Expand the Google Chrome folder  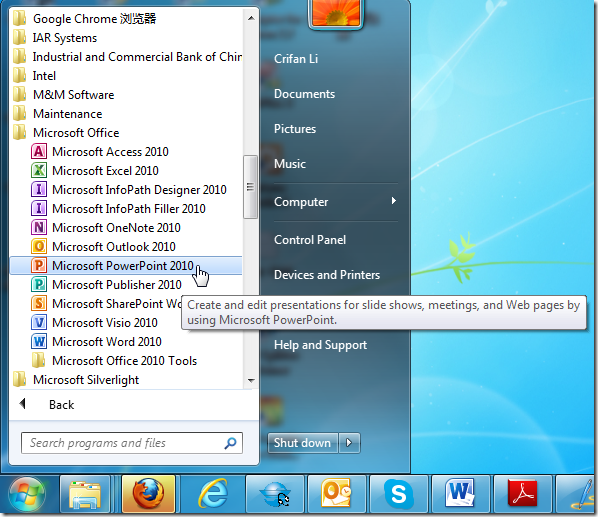click(126, 18)
